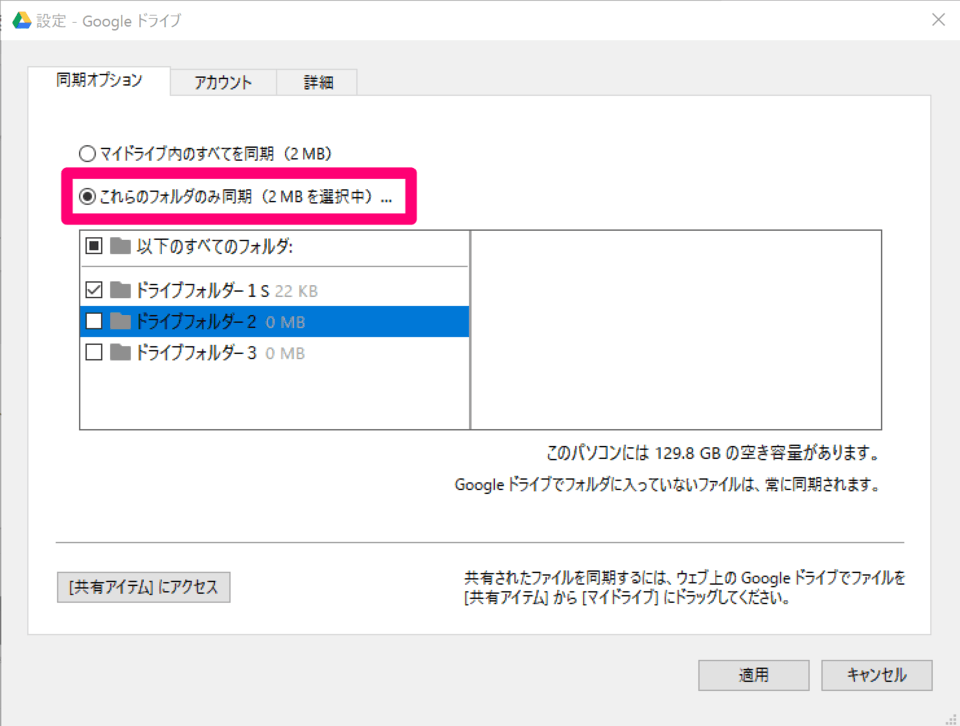Image resolution: width=960 pixels, height=726 pixels.
Task: Click the Google Drive logo in title bar
Action: (21, 20)
